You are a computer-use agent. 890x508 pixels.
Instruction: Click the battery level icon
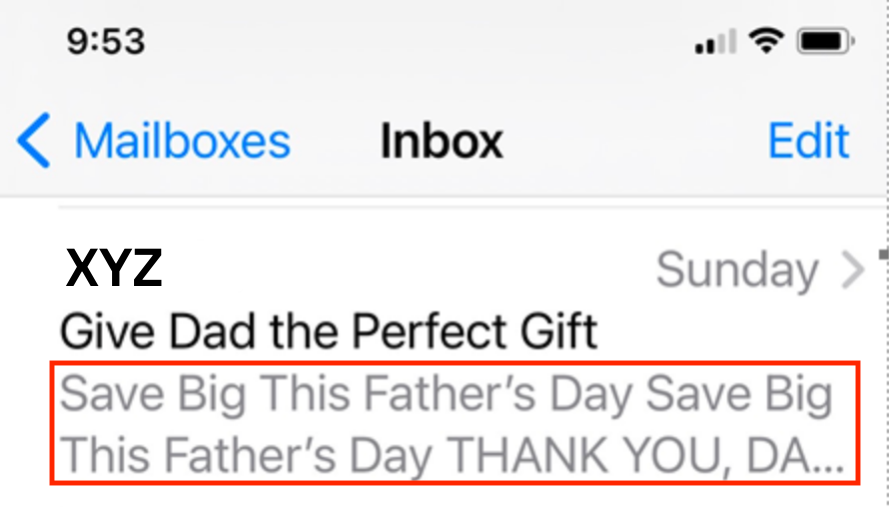[x=825, y=42]
